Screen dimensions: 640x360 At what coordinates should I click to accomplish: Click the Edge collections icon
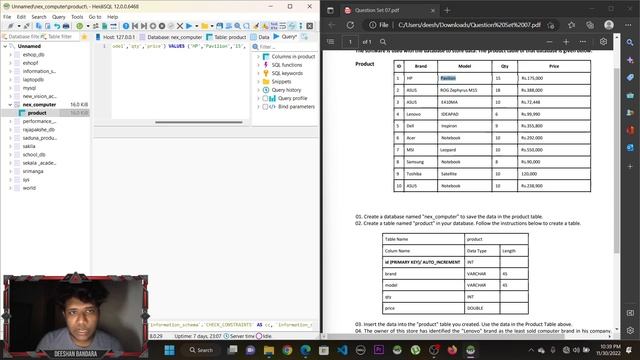(590, 25)
